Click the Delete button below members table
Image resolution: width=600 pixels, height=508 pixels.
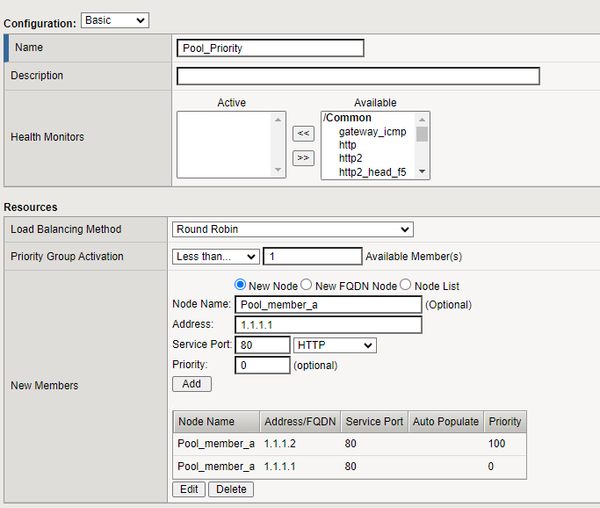[x=231, y=489]
